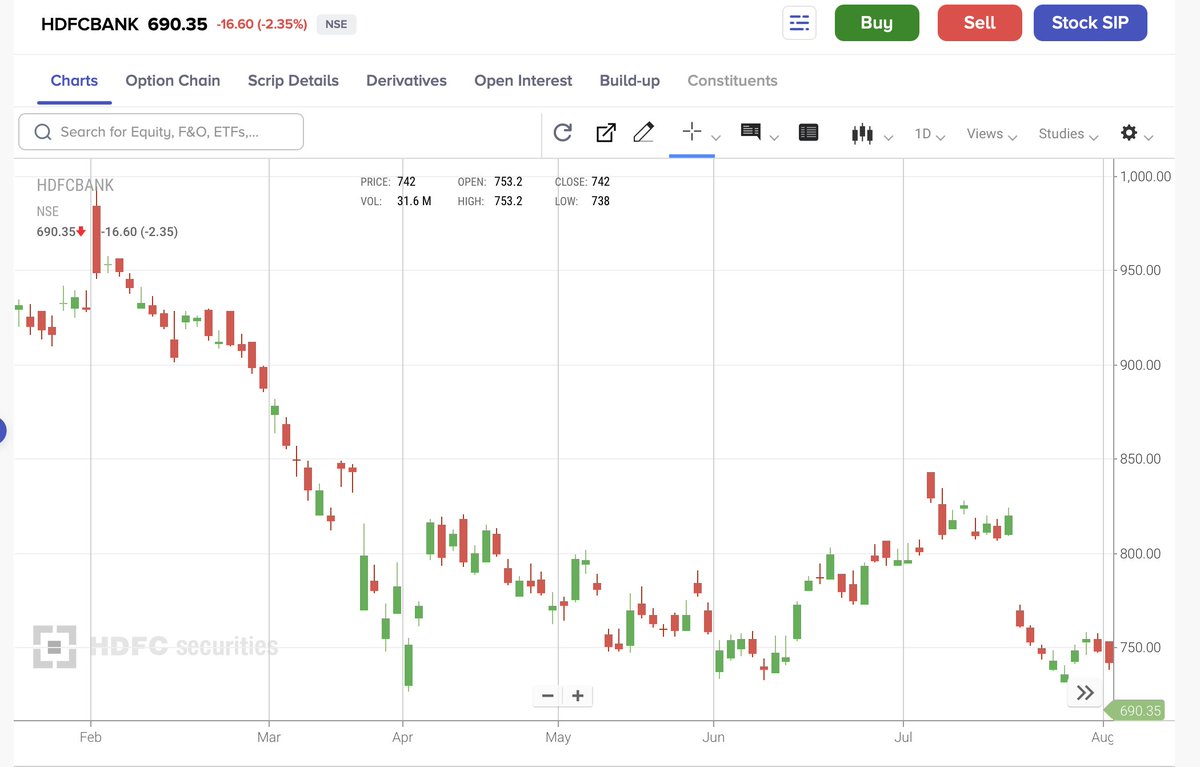The image size is (1200, 767).
Task: Refresh the chart with the reload icon
Action: [x=563, y=133]
